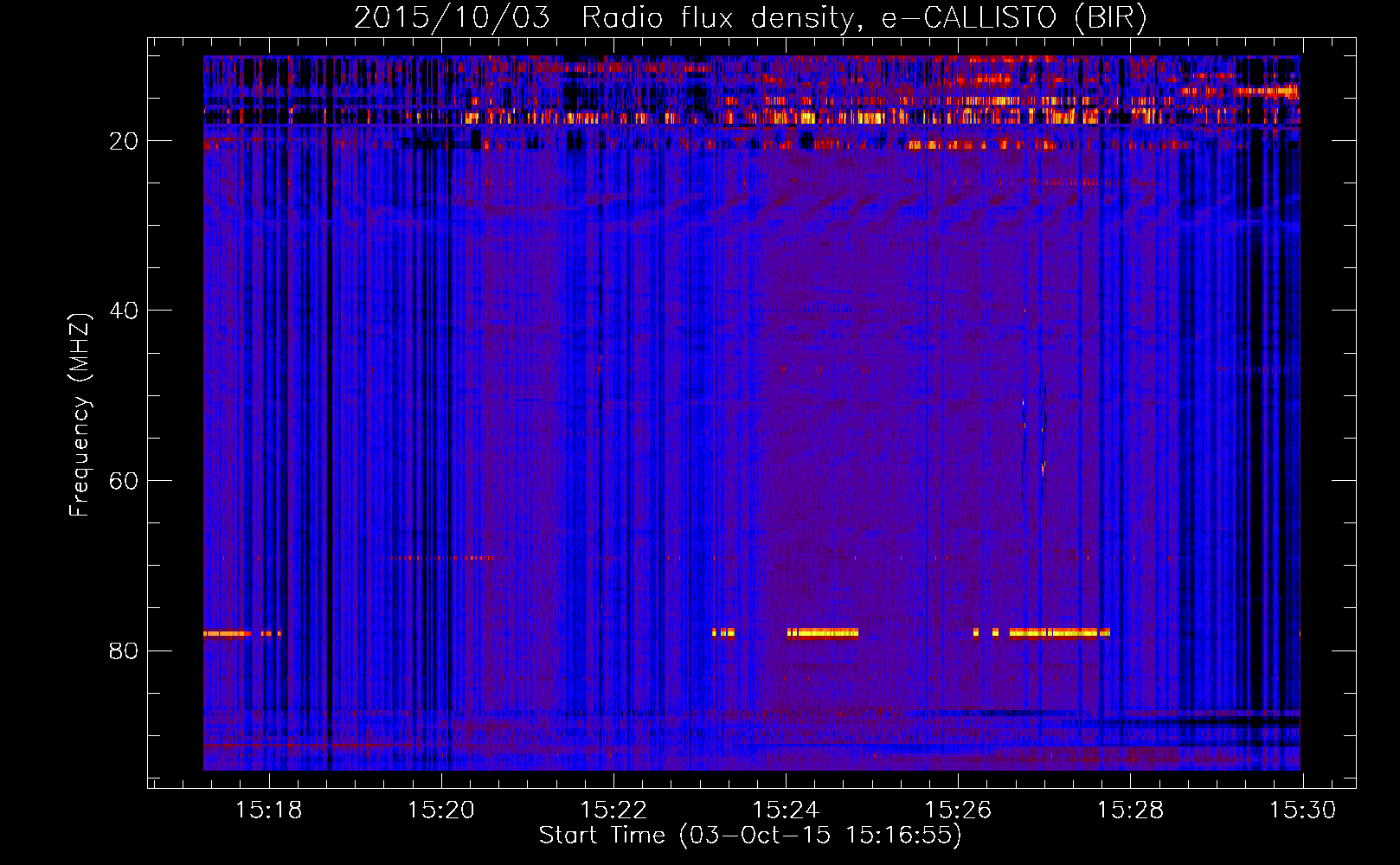
Task: Click the time tick label 15:30
Action: tap(1302, 811)
